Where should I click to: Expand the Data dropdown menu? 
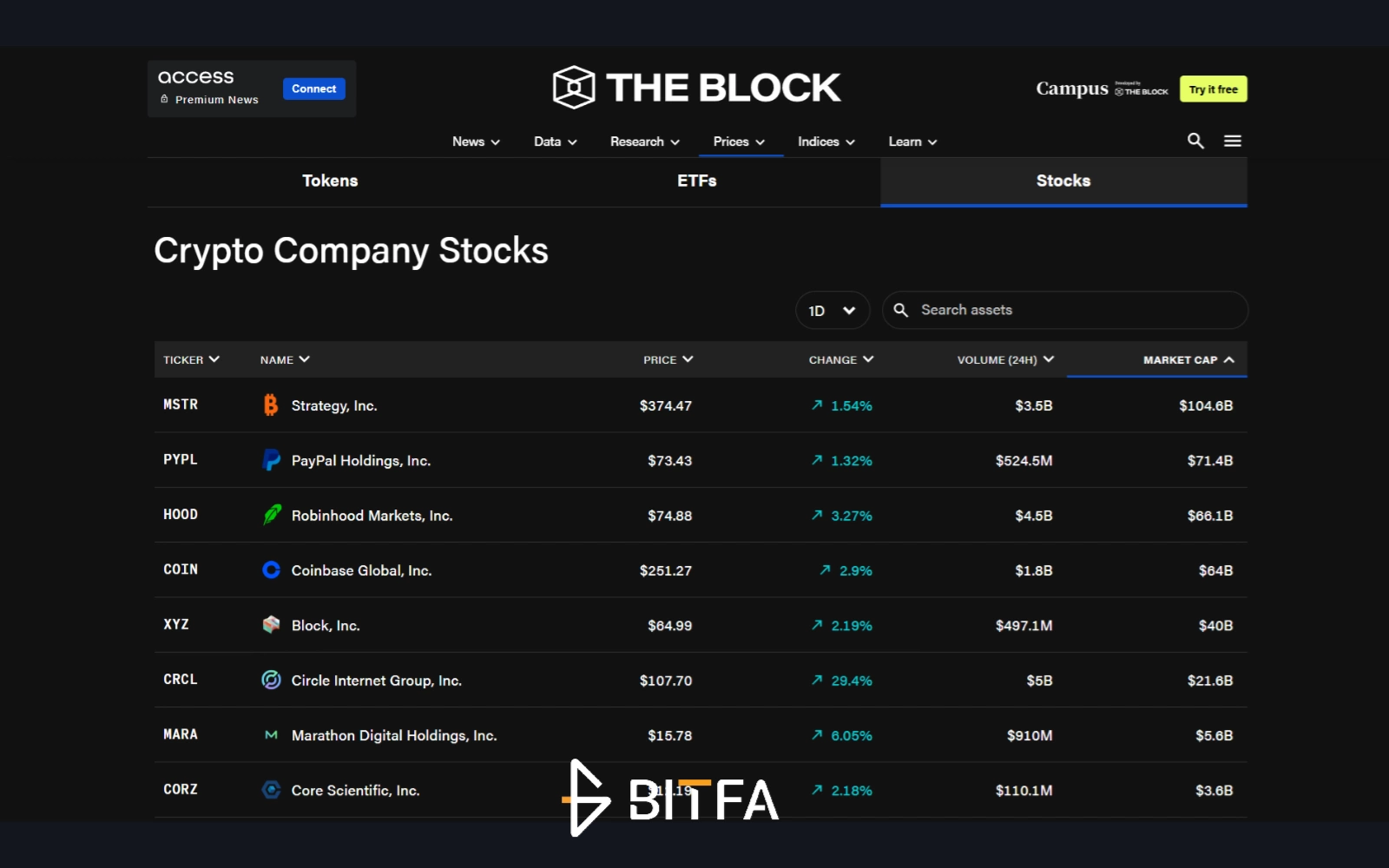tap(556, 141)
